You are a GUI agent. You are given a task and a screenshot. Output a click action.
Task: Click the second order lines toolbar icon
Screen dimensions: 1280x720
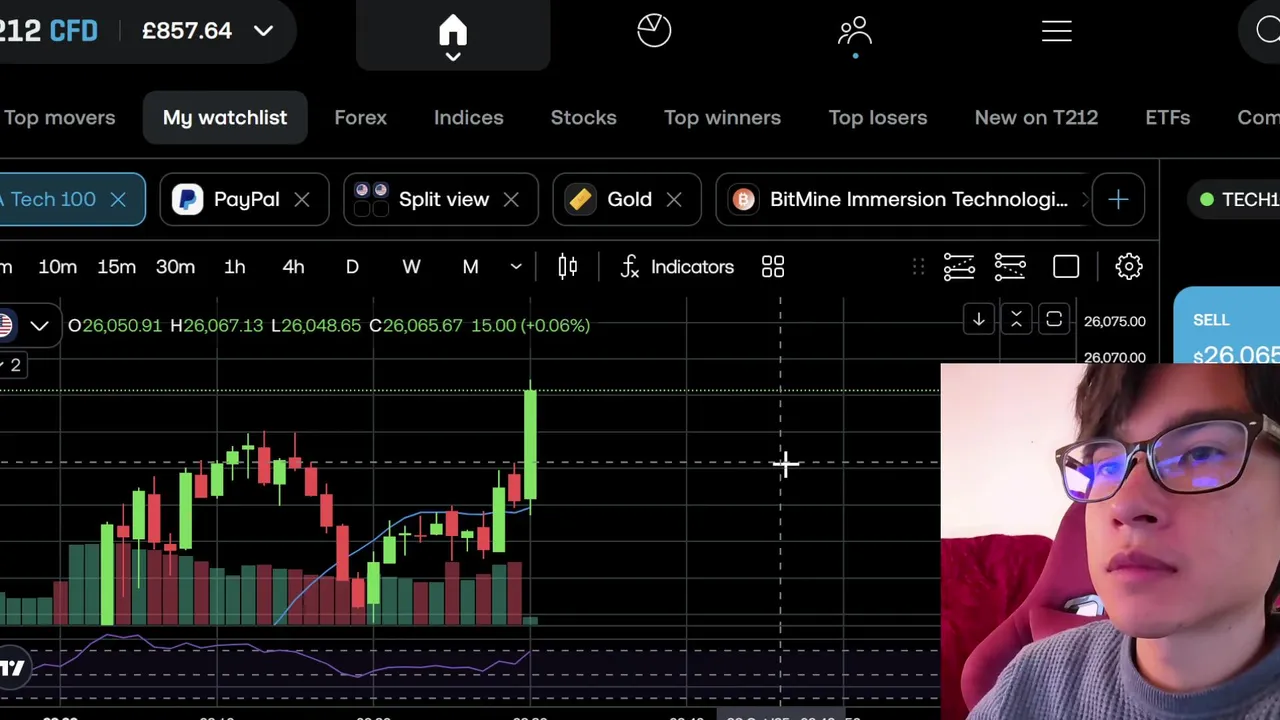1010,267
